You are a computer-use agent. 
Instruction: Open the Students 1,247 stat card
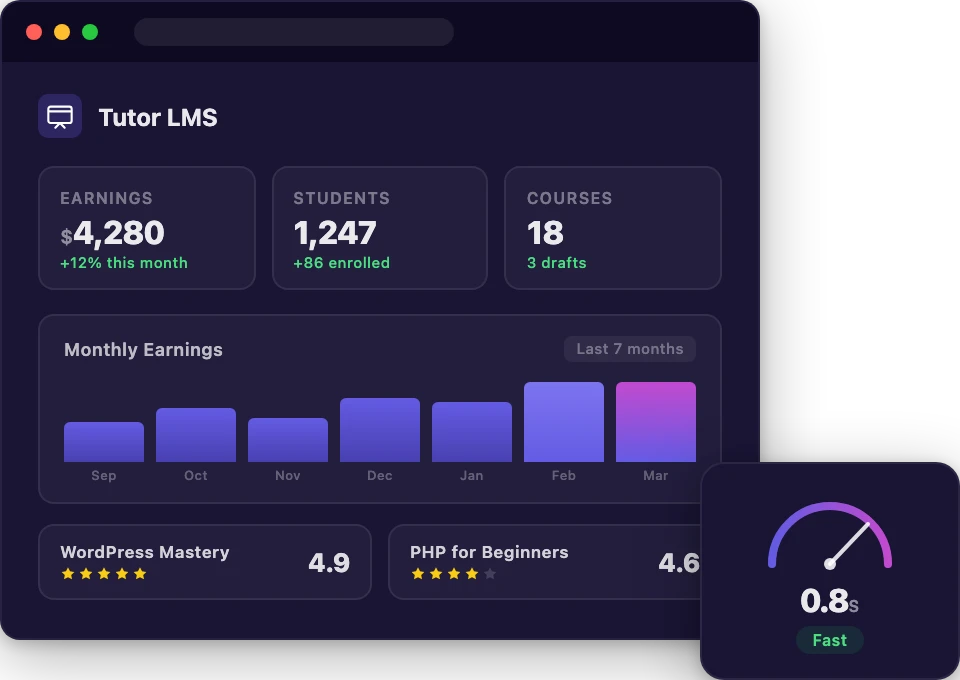pos(380,228)
